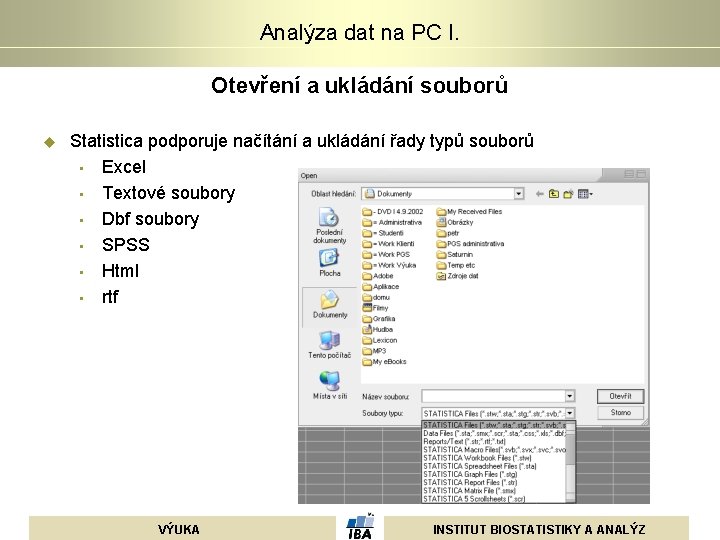The image size is (720, 540).
Task: Select the '= Work Výuka' folder
Action: pos(389,265)
